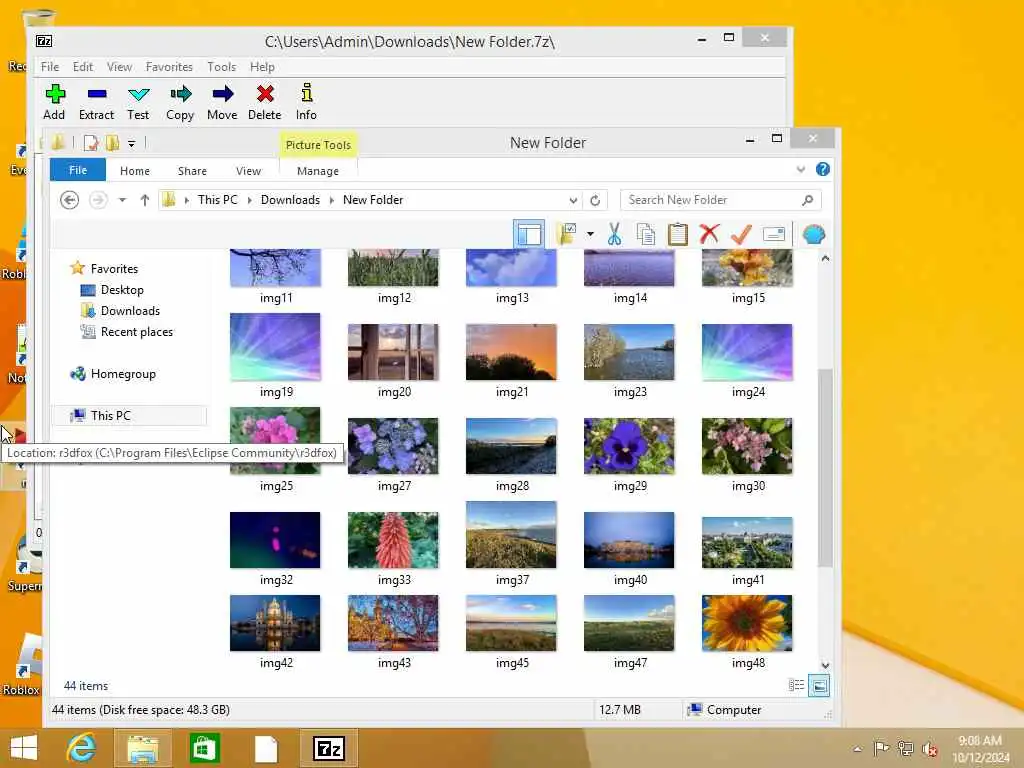Expand the ribbon with the chevron
Viewport: 1024px width, 768px height.
[801, 170]
